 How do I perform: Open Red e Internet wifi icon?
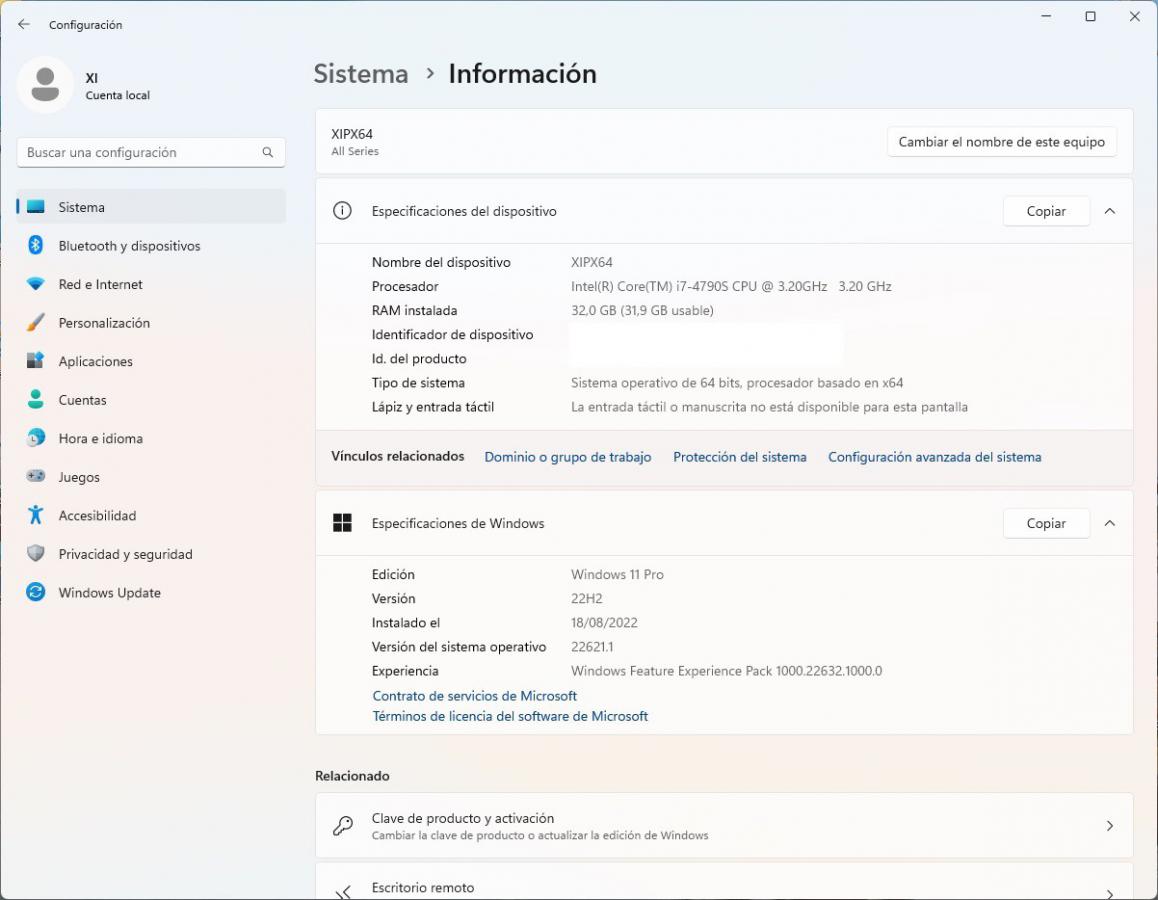pyautogui.click(x=36, y=285)
